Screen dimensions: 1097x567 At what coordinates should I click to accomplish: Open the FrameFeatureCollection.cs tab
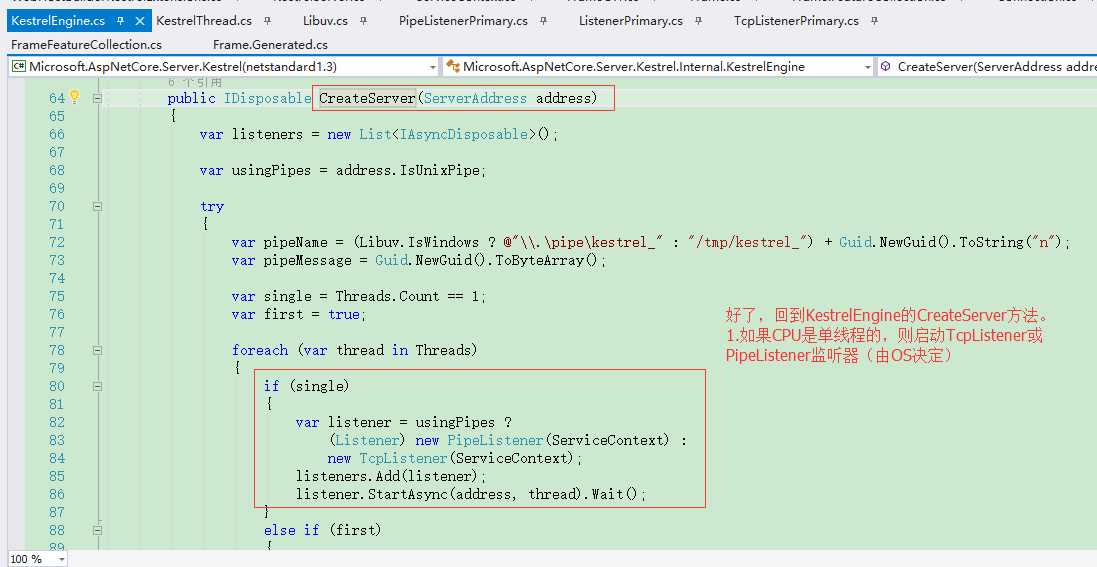pyautogui.click(x=87, y=45)
